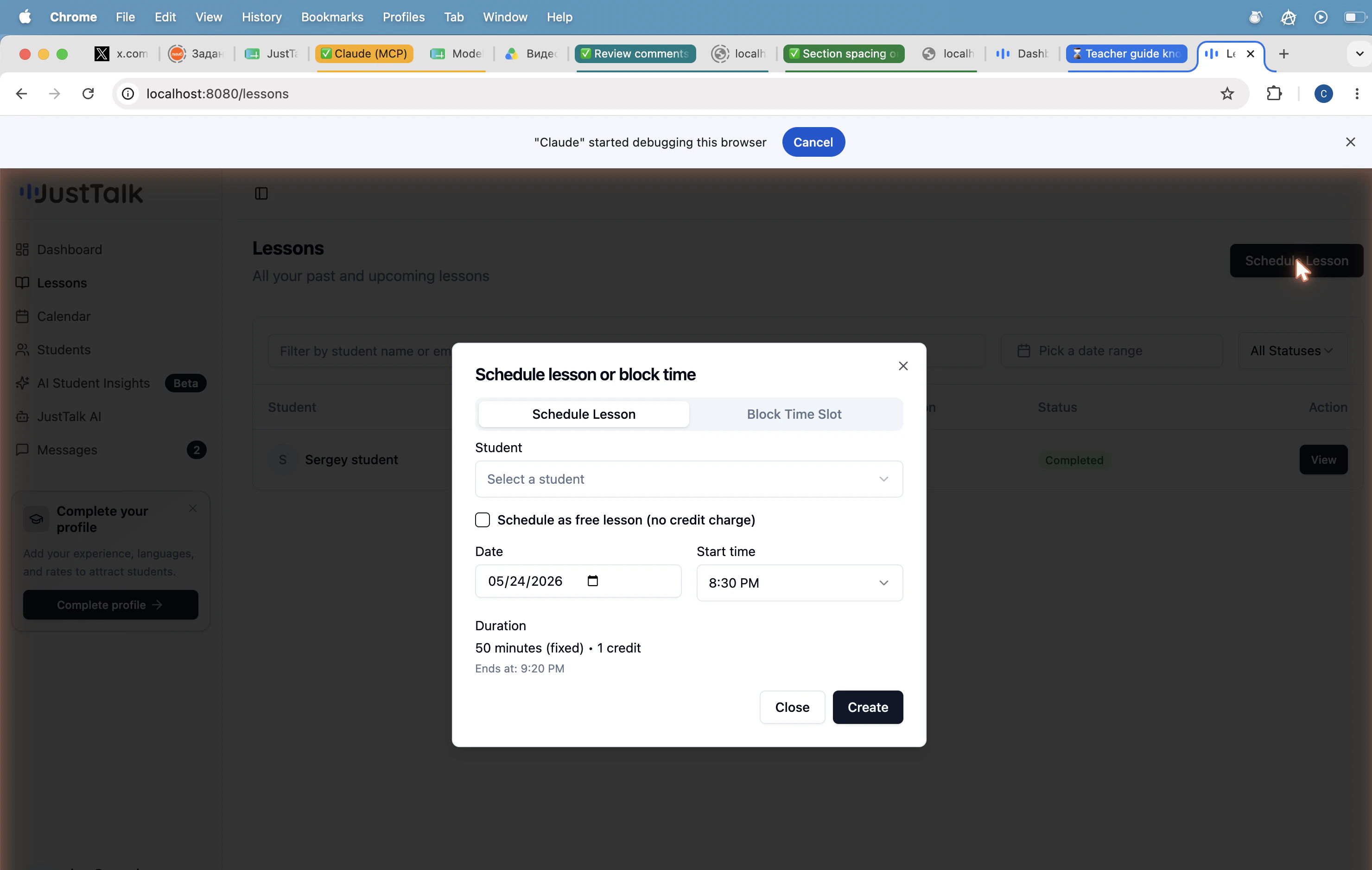The height and width of the screenshot is (870, 1372).
Task: Click the Completed status badge
Action: tap(1073, 460)
